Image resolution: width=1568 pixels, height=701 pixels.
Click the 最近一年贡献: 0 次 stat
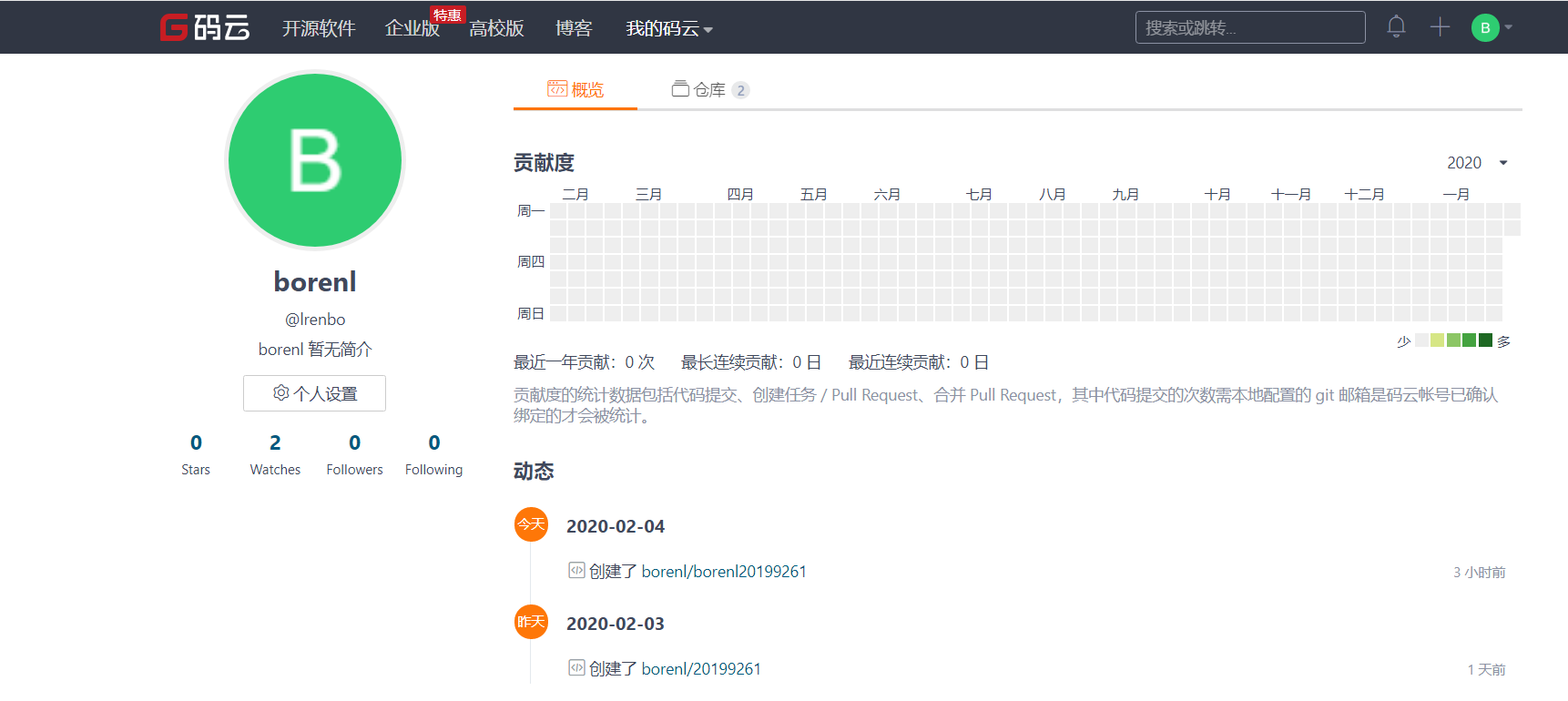584,362
